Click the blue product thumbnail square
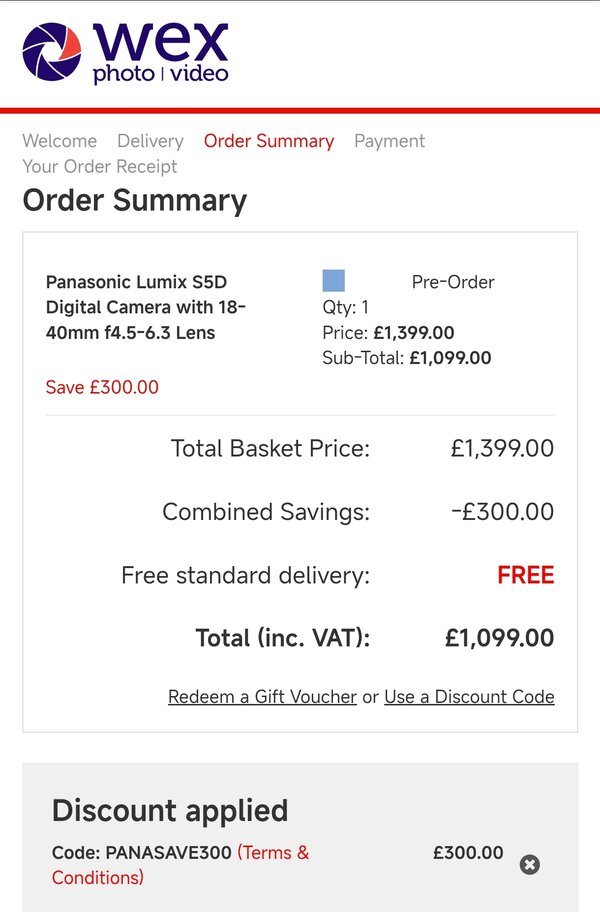Viewport: 600px width, 912px height. click(333, 281)
